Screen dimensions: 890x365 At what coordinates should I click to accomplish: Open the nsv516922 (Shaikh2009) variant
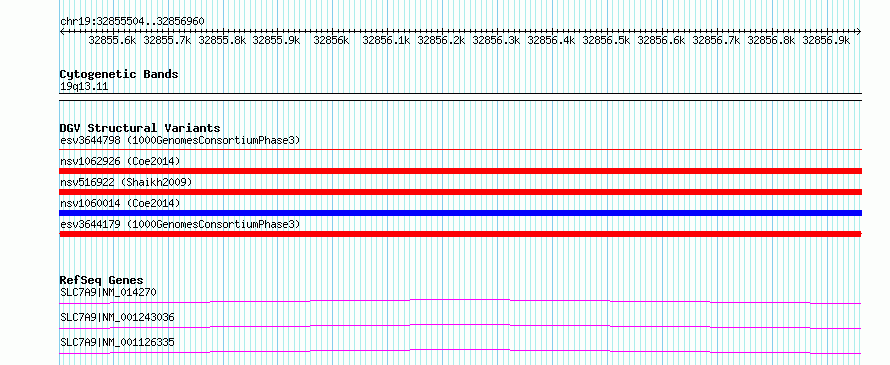126,182
